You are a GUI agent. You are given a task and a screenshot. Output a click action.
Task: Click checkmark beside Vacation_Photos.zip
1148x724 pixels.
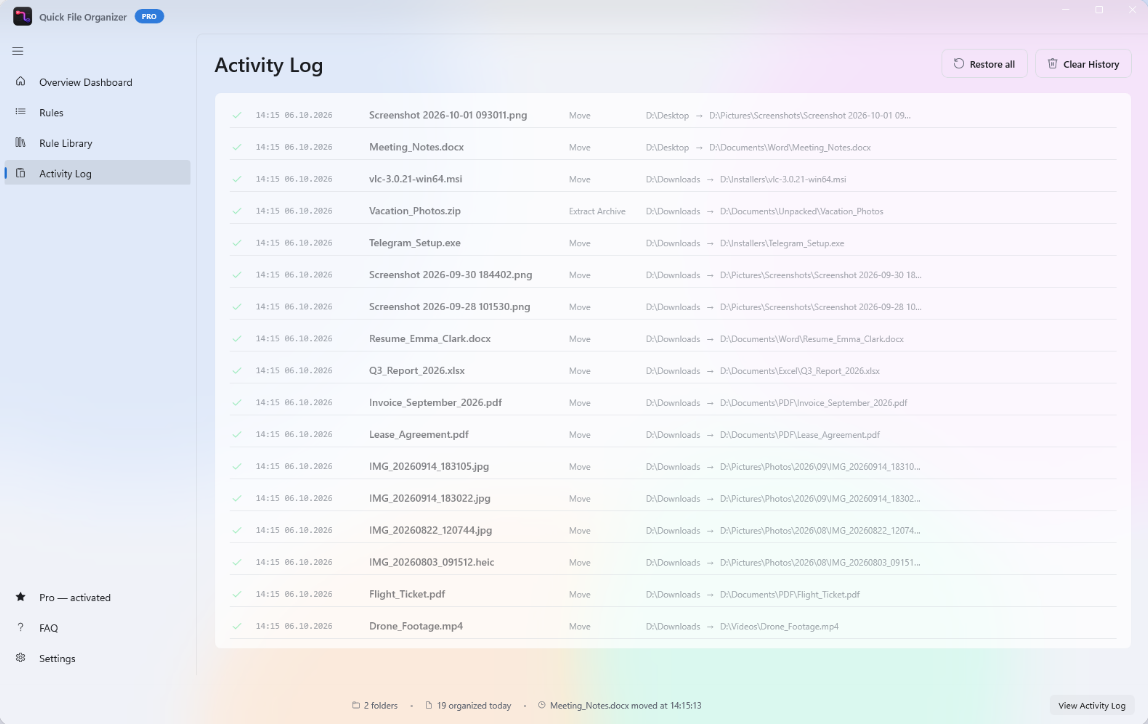tap(236, 211)
